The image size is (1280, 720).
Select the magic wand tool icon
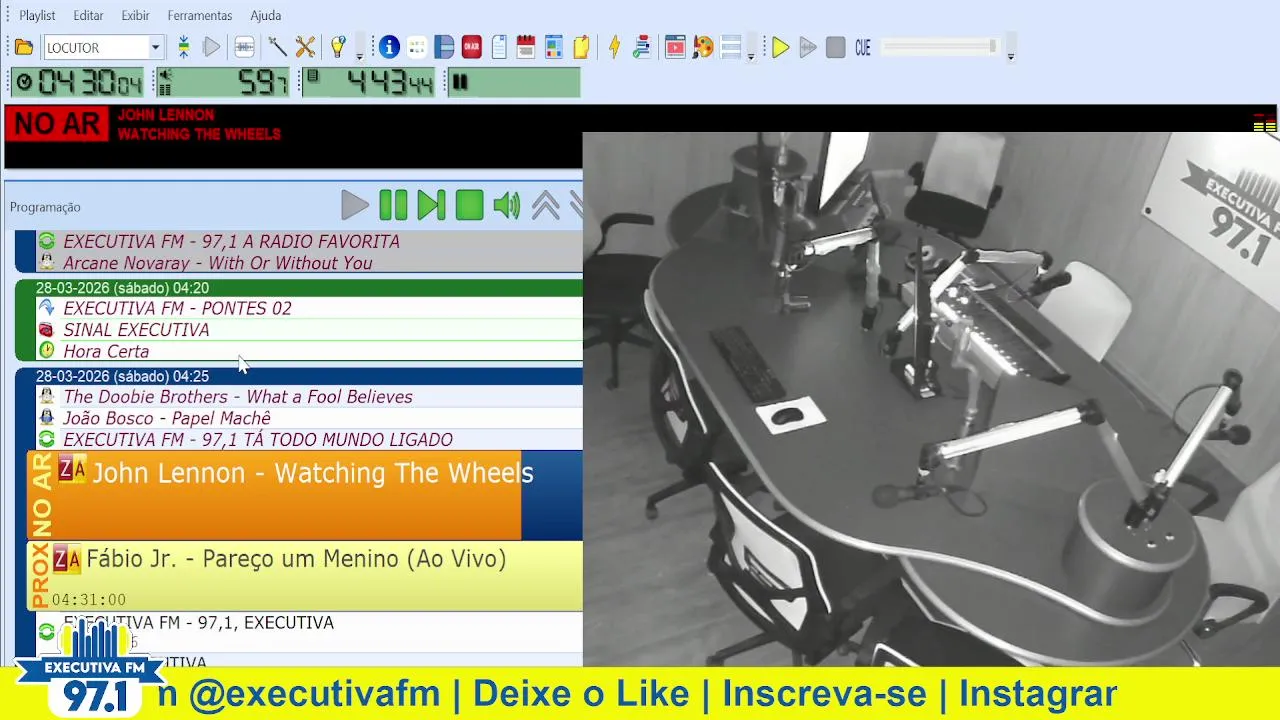[277, 47]
